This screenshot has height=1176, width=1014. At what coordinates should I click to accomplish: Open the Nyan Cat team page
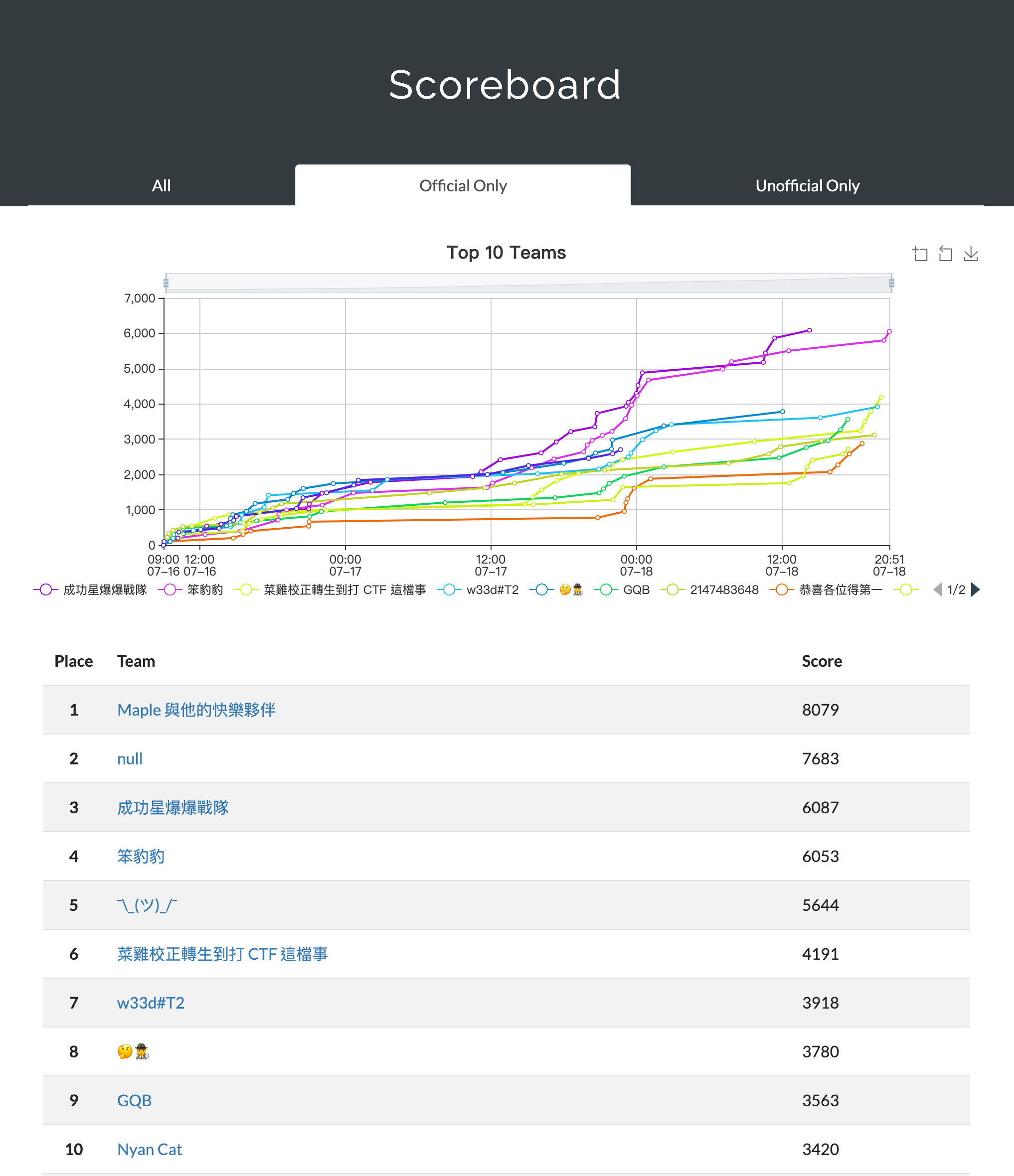[x=150, y=1149]
